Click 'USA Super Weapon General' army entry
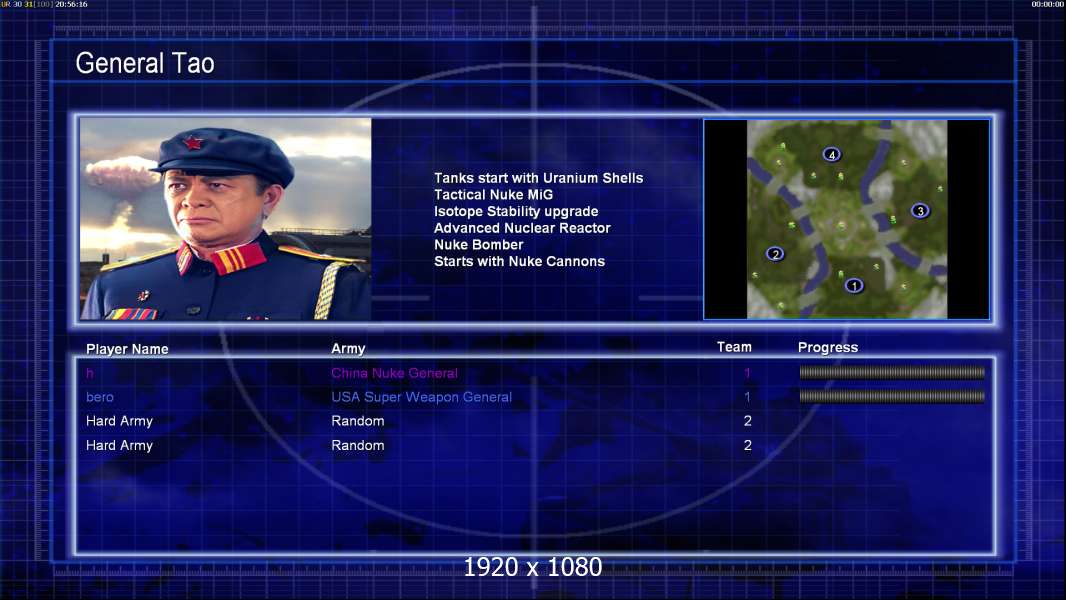The height and width of the screenshot is (600, 1066). click(x=422, y=397)
